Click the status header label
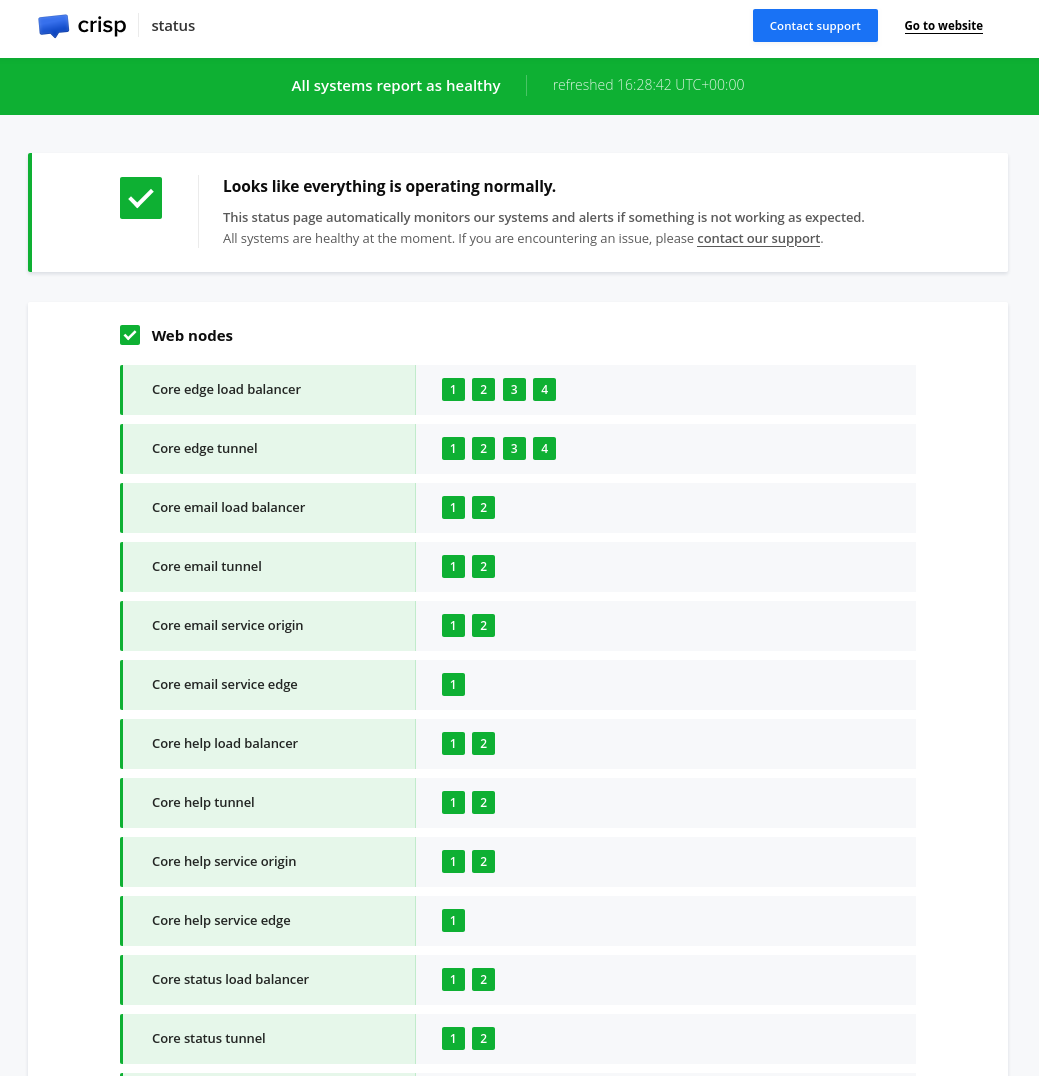Viewport: 1039px width, 1076px height. (173, 26)
